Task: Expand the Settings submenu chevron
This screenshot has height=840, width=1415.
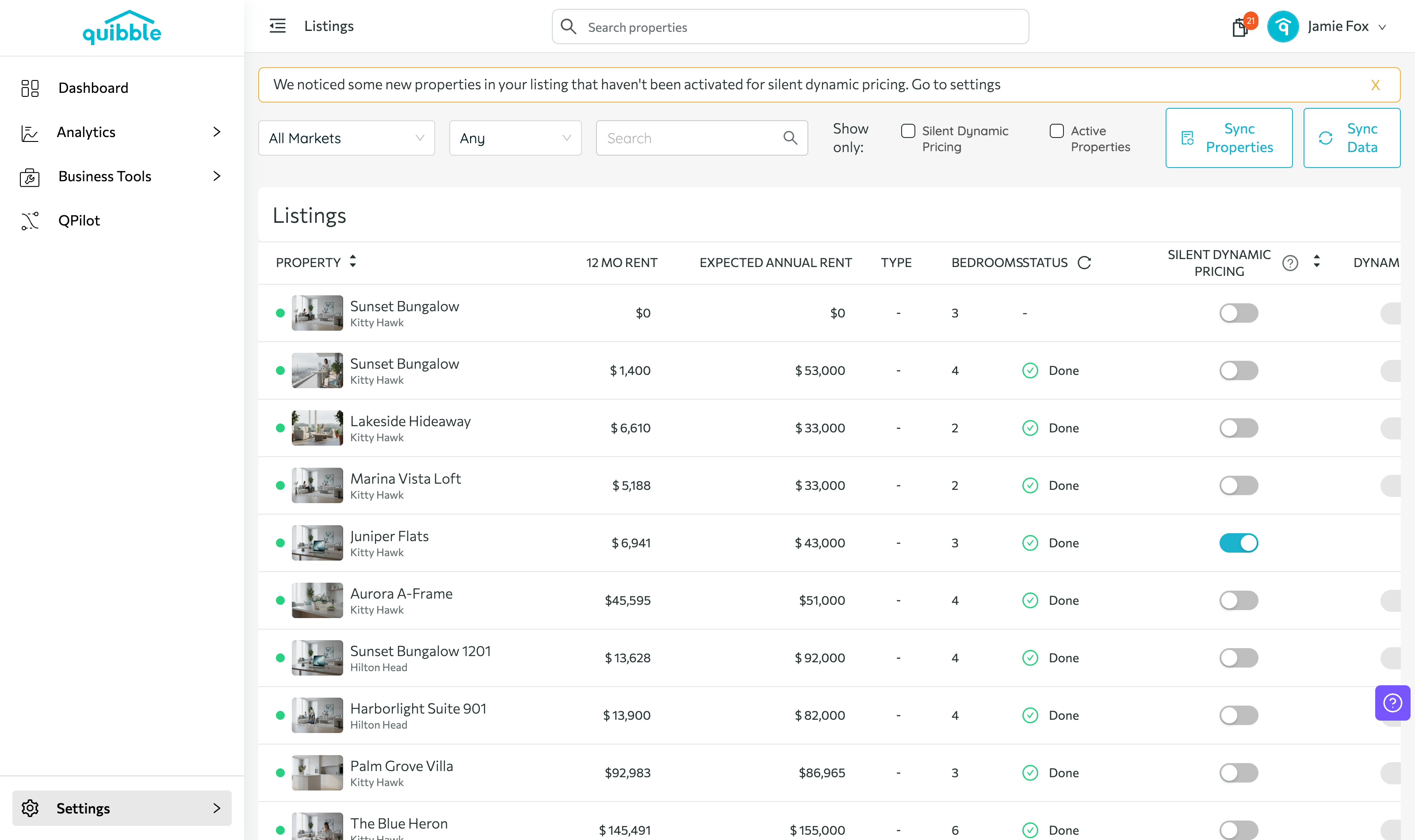Action: tap(216, 808)
